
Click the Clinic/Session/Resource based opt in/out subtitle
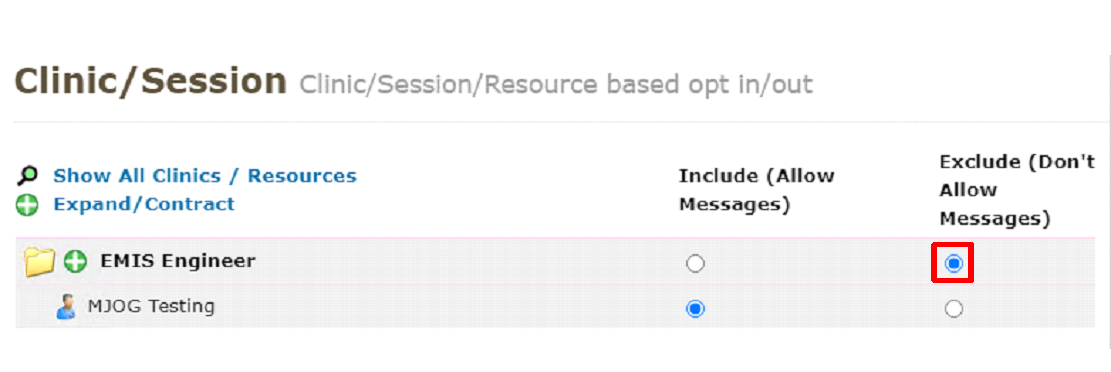point(556,84)
